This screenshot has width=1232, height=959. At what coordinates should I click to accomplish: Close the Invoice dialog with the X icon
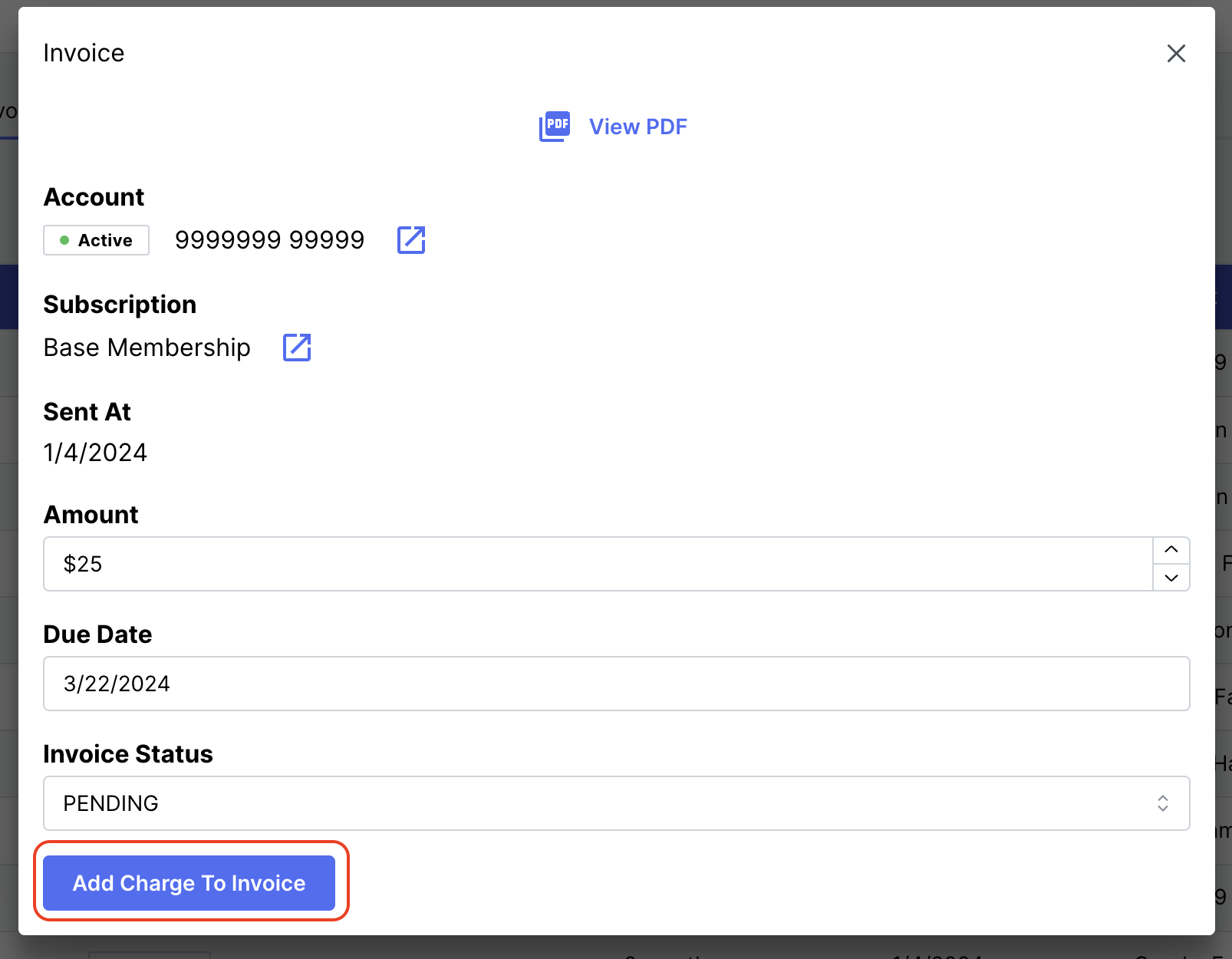pos(1176,53)
